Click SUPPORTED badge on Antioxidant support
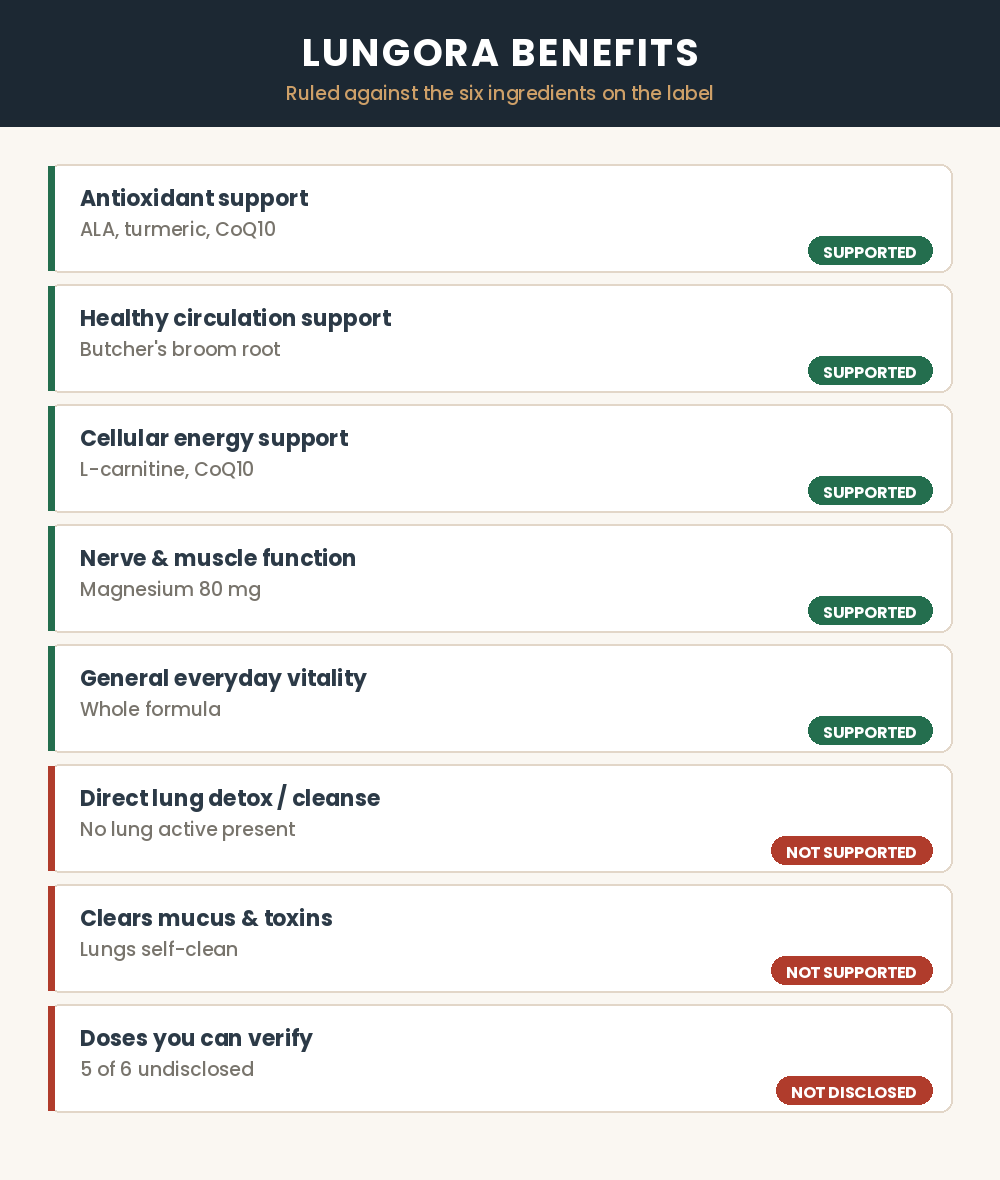 click(x=870, y=251)
